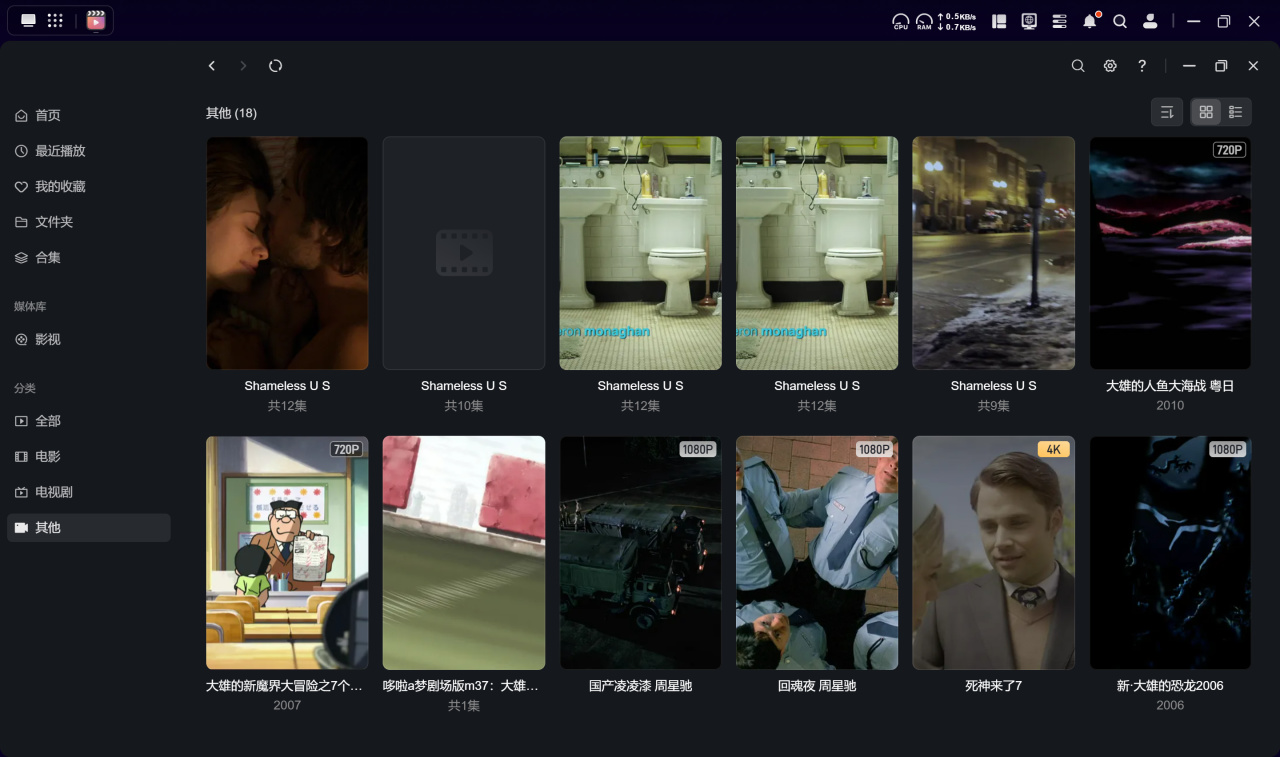Open the 死神来了7 poster
1280x757 pixels.
pos(994,553)
